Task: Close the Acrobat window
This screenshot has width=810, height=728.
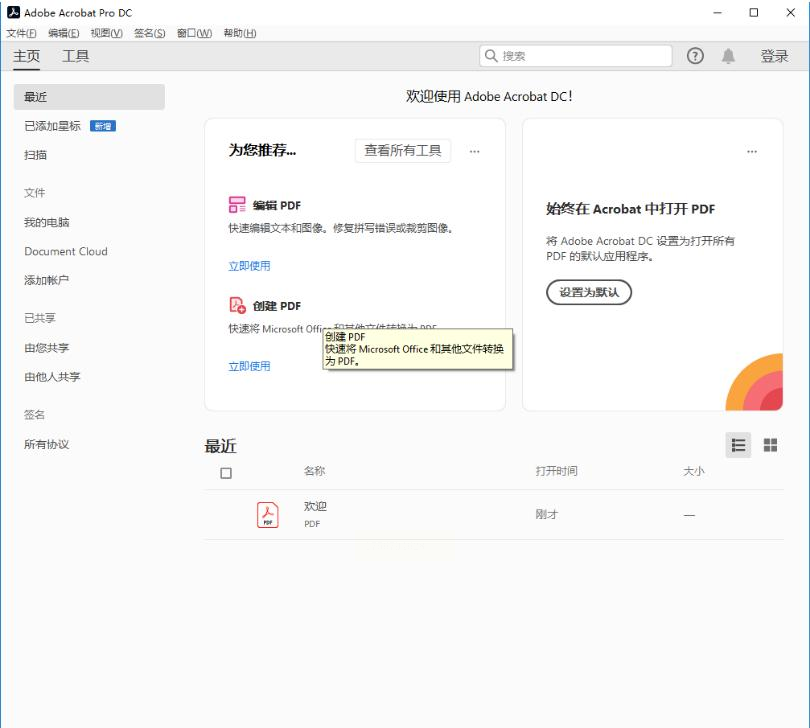Action: point(790,12)
